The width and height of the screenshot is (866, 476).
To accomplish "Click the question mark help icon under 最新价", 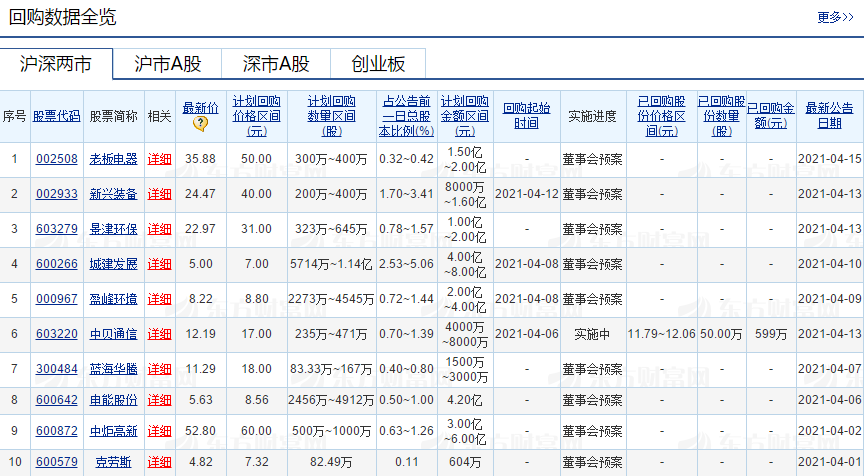I will (x=200, y=124).
